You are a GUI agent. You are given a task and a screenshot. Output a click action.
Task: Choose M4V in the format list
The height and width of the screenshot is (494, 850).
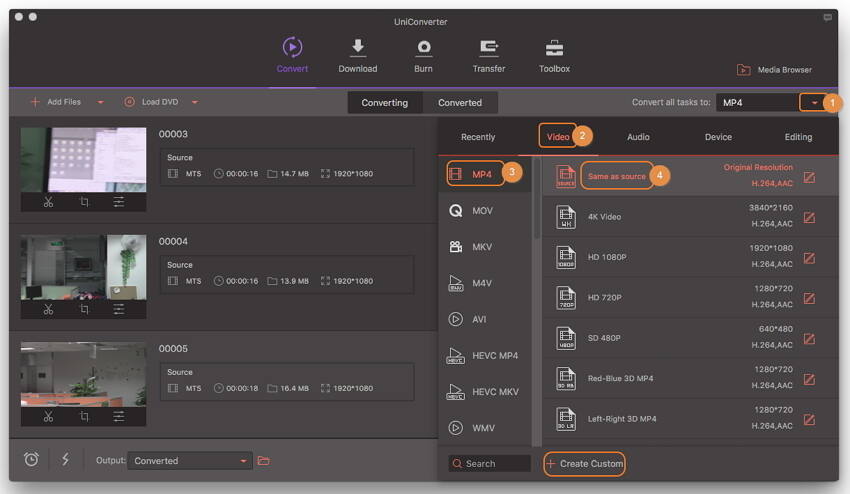[x=485, y=283]
